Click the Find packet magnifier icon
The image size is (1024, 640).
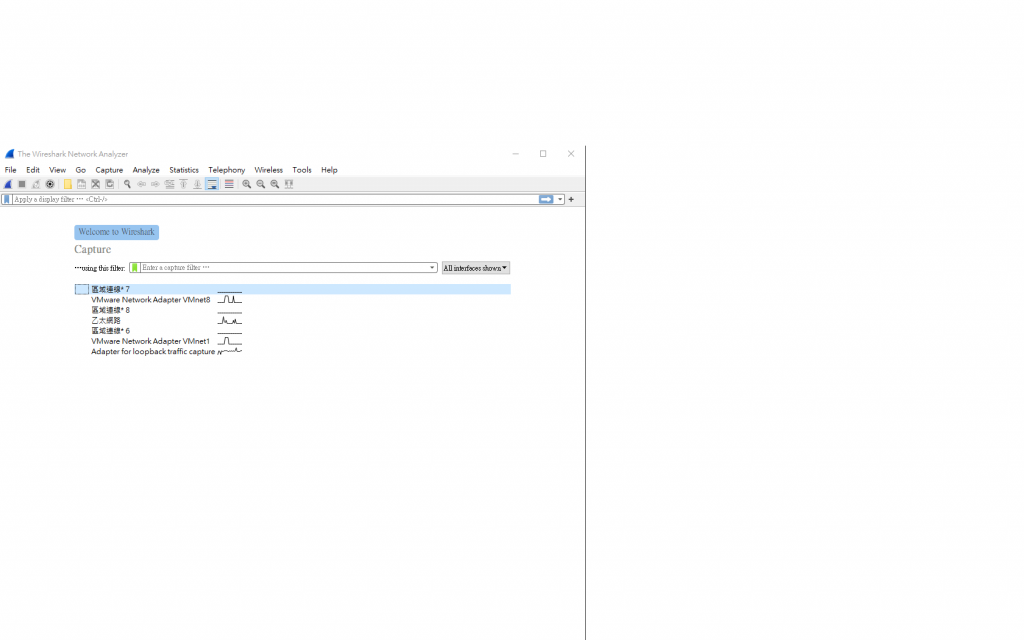point(127,185)
